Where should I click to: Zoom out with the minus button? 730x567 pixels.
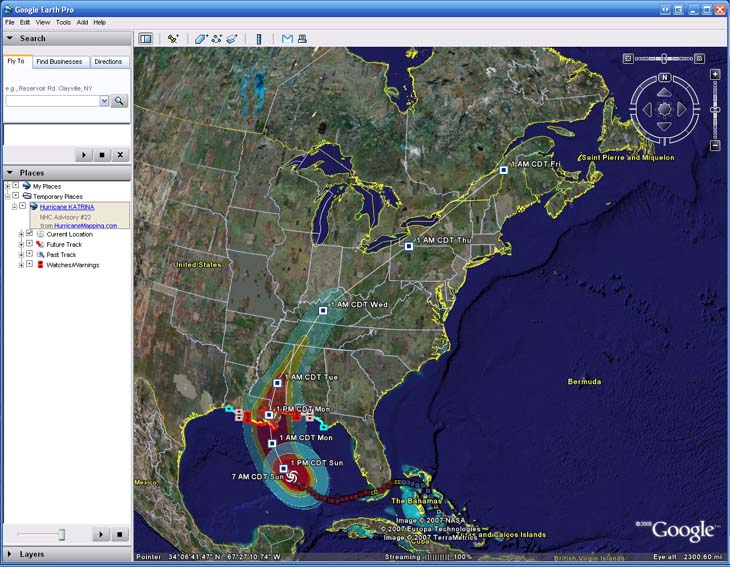pos(715,145)
